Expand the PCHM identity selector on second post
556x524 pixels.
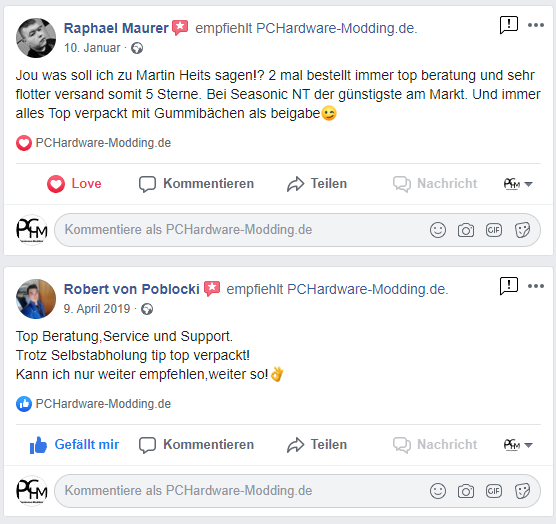click(x=518, y=445)
